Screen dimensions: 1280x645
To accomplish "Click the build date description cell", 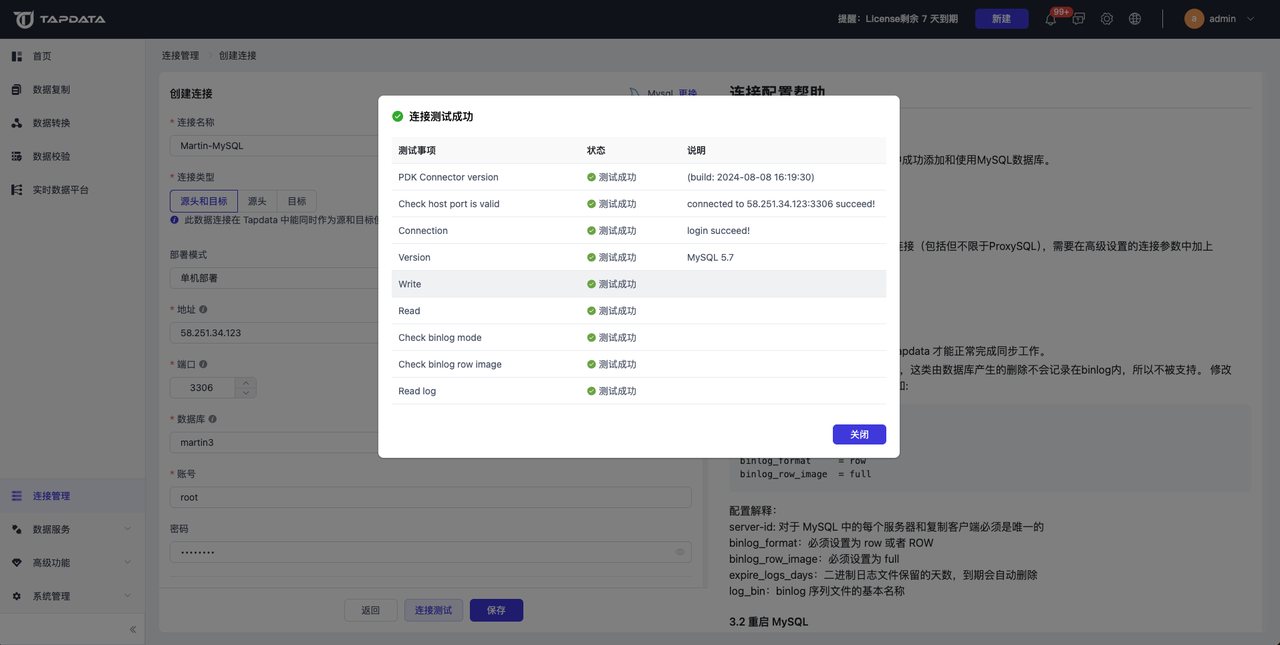I will tap(750, 177).
